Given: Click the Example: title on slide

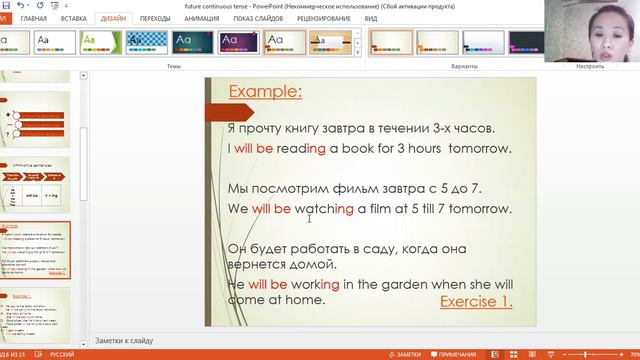Looking at the screenshot, I should point(265,91).
